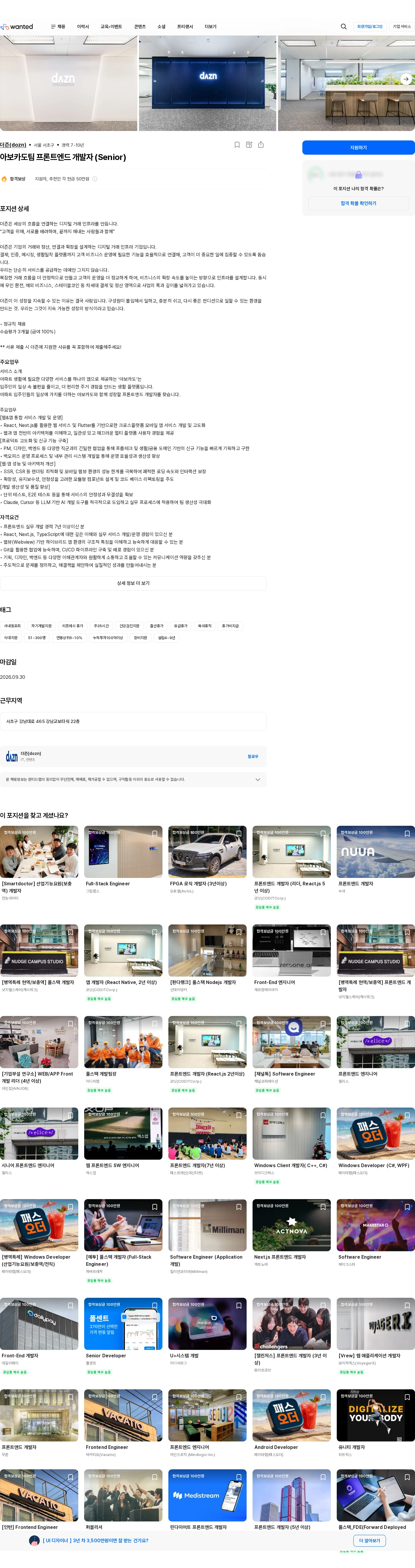Bookmark the Next.js 프론트엔드 개발자 card
415x1568 pixels.
coord(323,1207)
